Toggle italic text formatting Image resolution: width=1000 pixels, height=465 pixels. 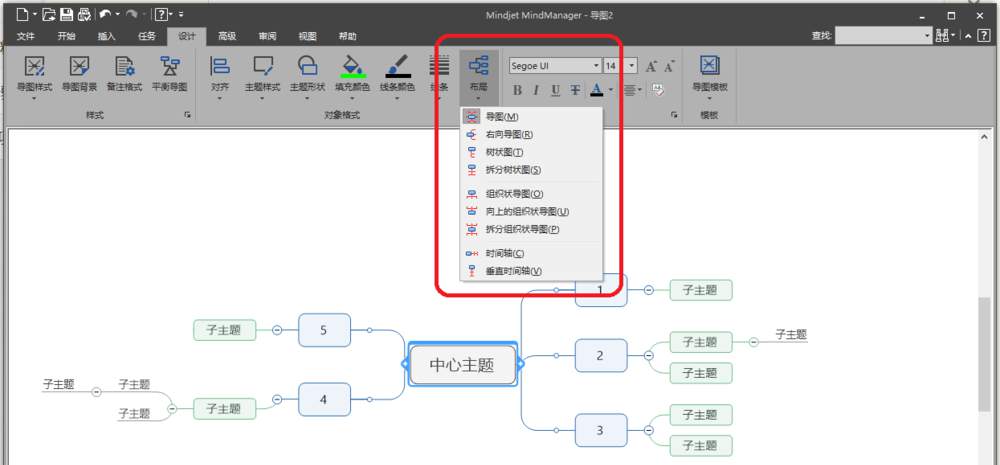(x=536, y=90)
